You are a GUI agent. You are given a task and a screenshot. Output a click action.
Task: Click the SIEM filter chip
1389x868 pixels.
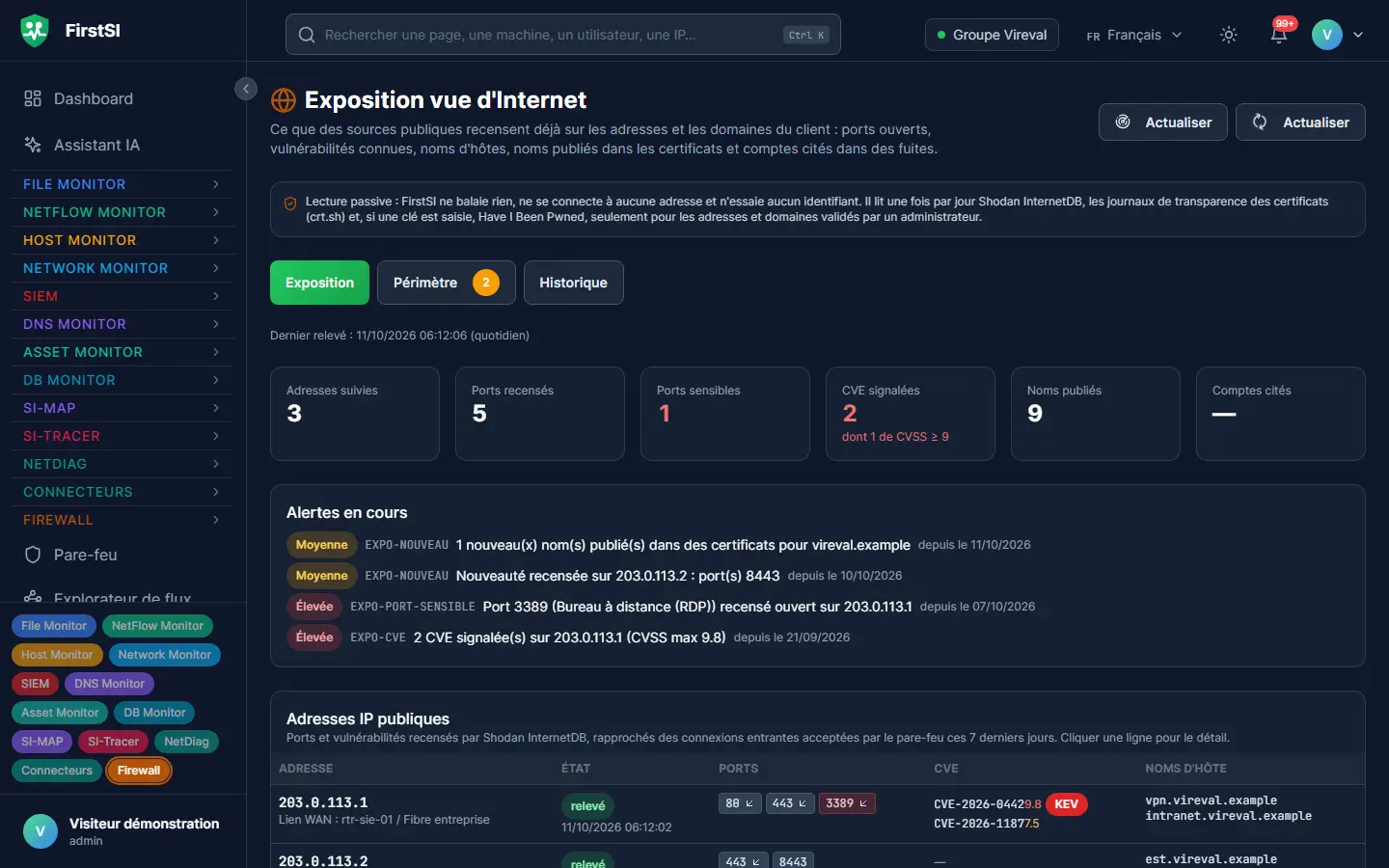click(x=35, y=684)
